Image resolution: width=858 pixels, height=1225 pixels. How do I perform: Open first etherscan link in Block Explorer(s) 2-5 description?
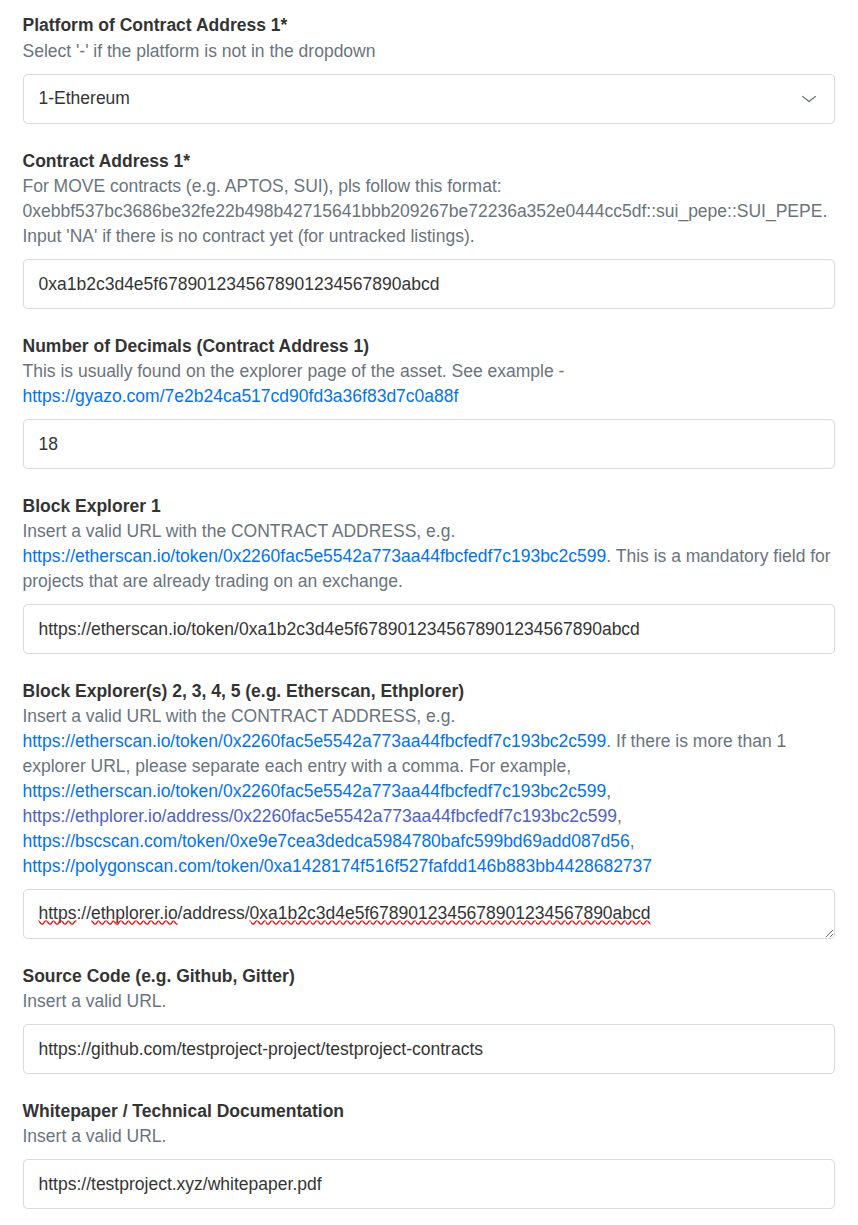point(314,740)
